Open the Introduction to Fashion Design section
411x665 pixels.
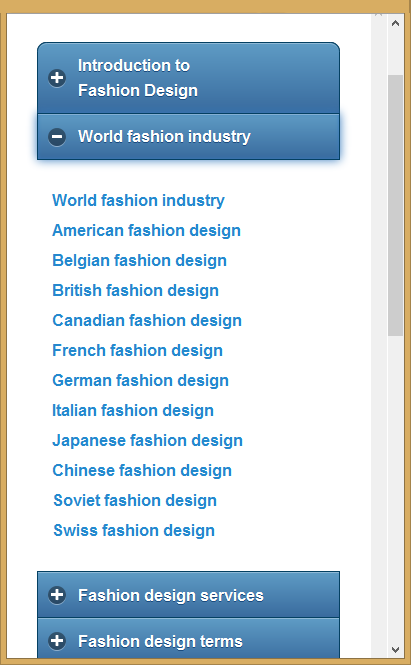coord(188,78)
